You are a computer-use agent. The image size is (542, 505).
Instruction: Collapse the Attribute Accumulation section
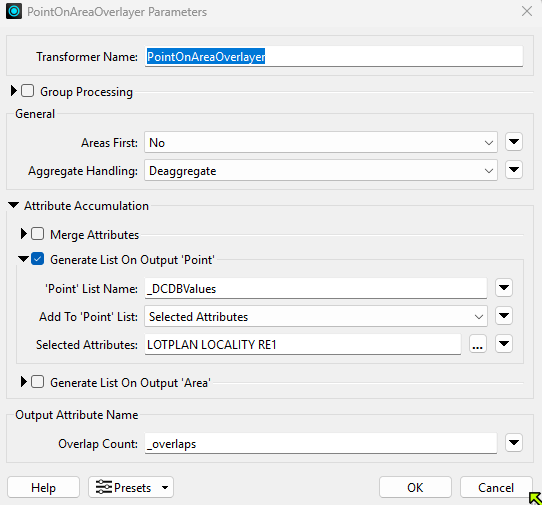point(13,205)
